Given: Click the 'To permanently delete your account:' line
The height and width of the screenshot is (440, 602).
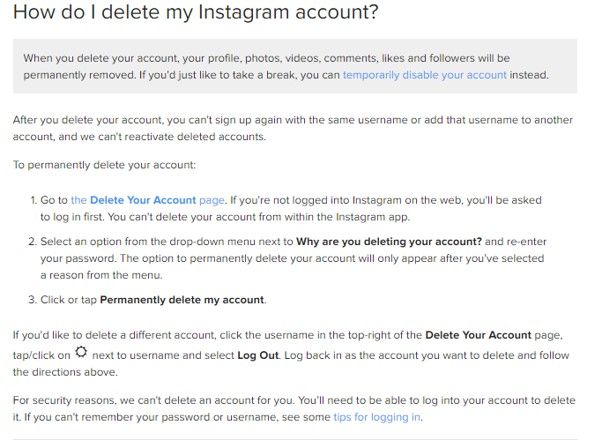Looking at the screenshot, I should point(104,165).
